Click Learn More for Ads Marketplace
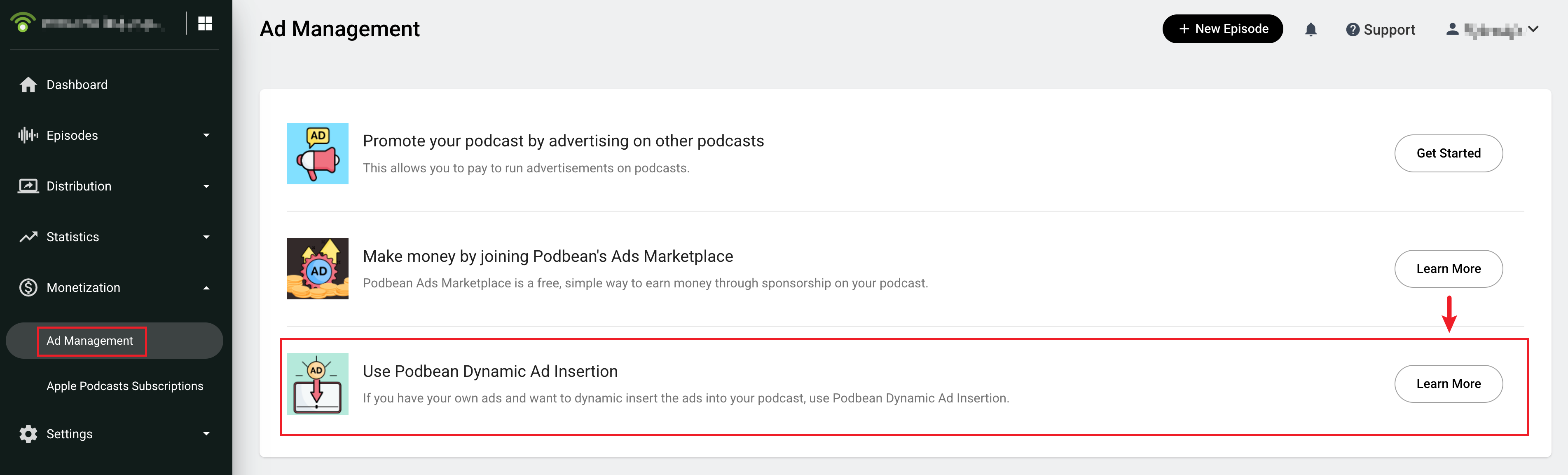The width and height of the screenshot is (1568, 475). coord(1448,268)
